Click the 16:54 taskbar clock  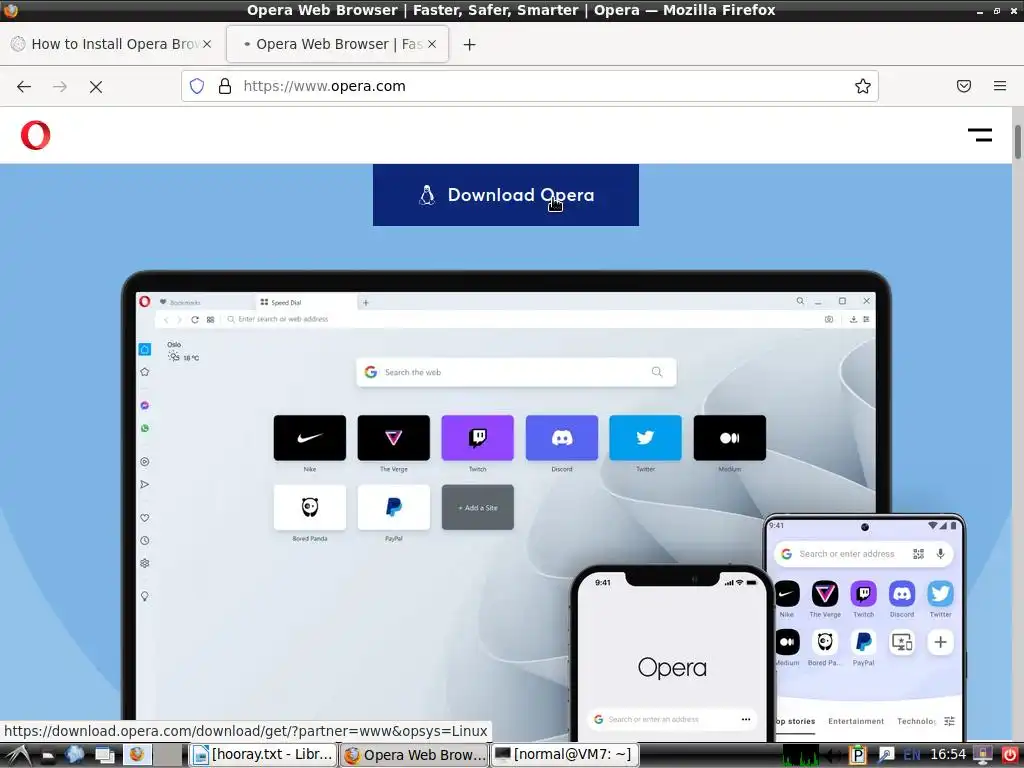point(948,755)
